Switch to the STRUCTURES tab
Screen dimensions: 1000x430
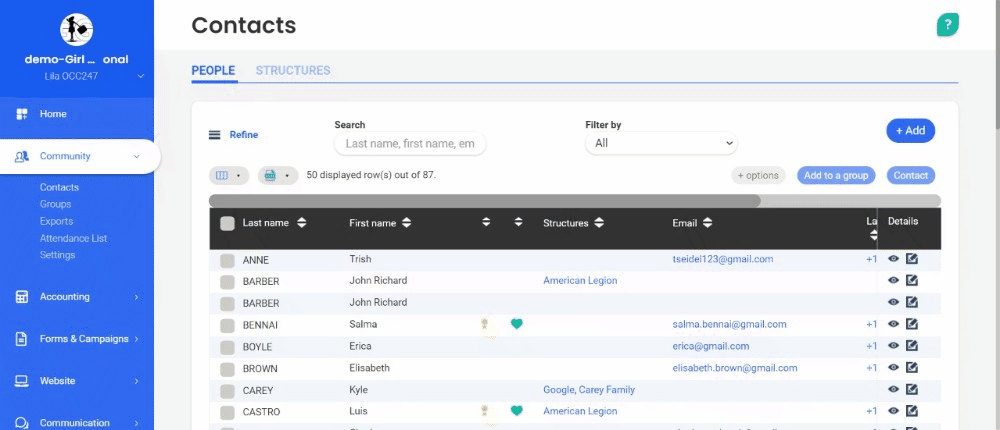[x=293, y=71]
